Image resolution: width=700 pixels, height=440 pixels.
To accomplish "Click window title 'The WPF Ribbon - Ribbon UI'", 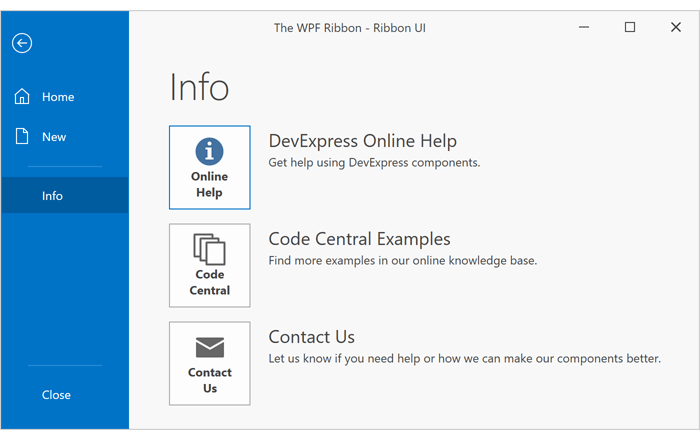I will click(350, 28).
